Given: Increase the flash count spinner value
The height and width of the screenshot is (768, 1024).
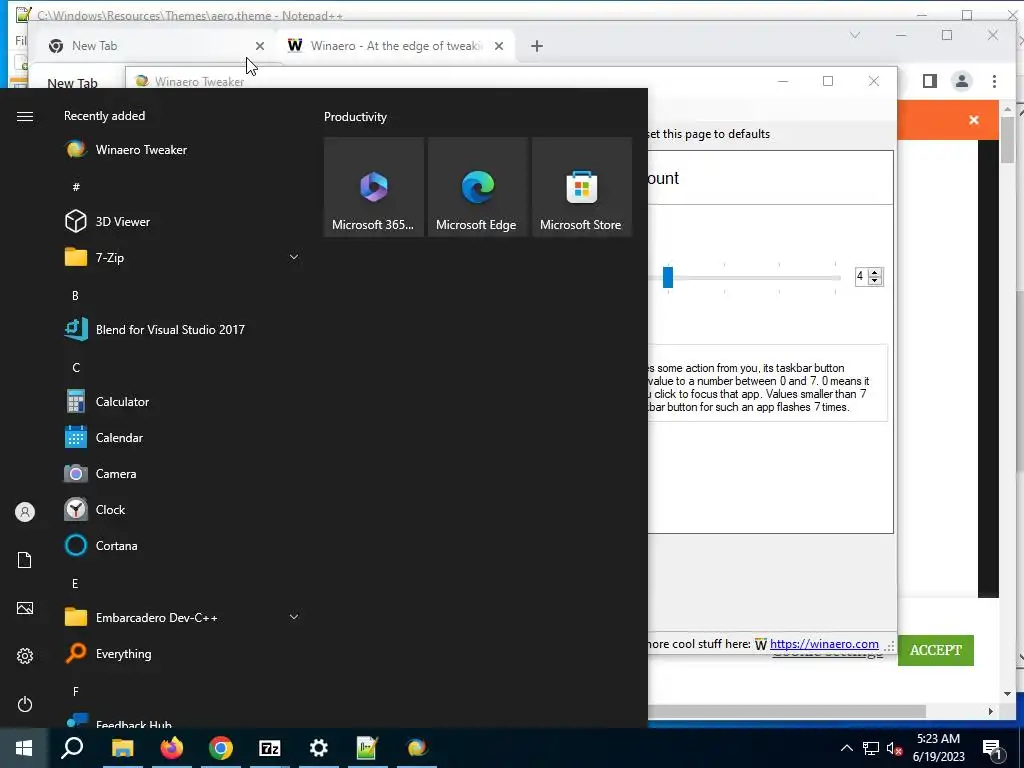Looking at the screenshot, I should (x=875, y=272).
